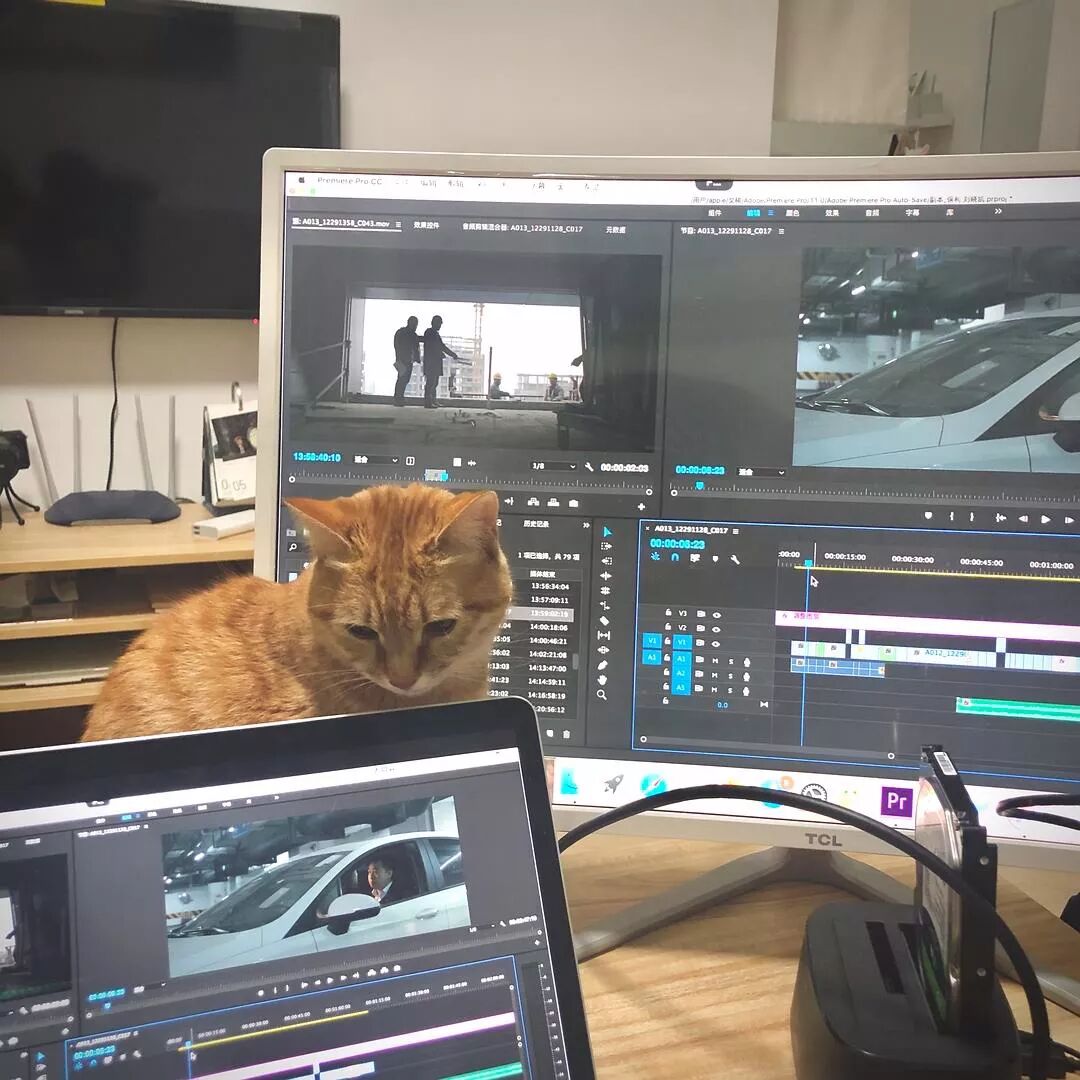Select the Track Select Backward tool
This screenshot has width=1080, height=1080.
[x=606, y=561]
